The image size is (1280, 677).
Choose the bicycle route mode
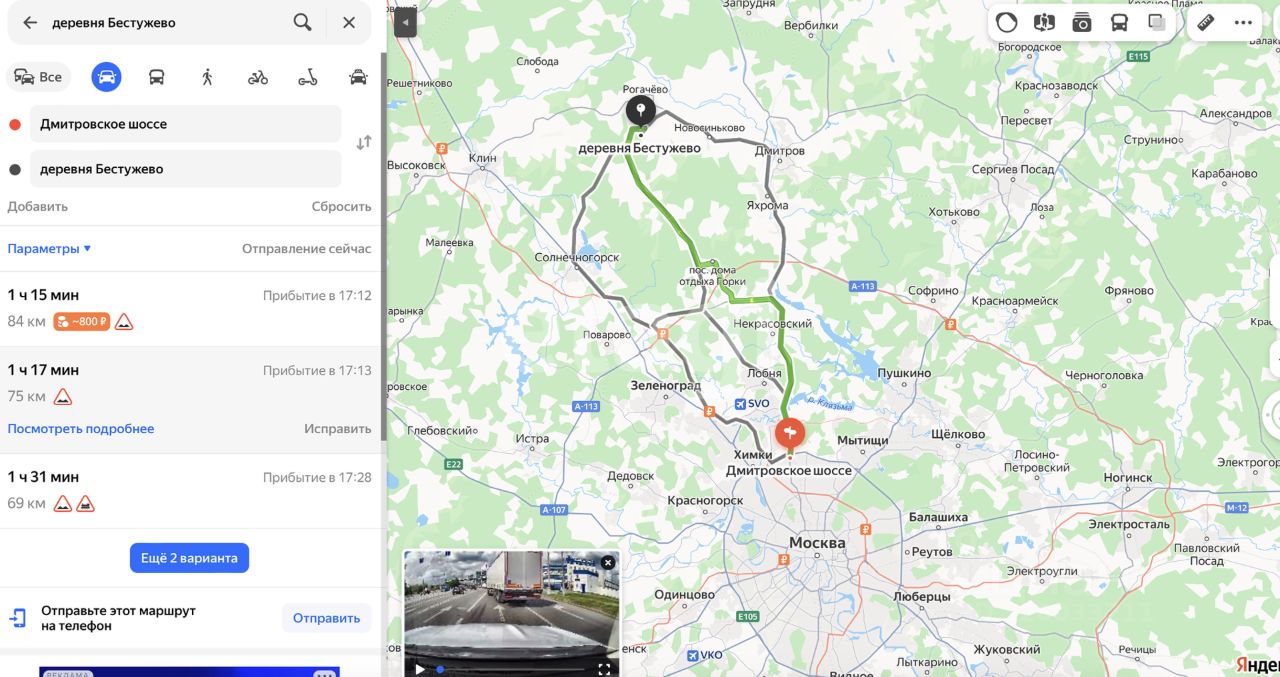[258, 77]
